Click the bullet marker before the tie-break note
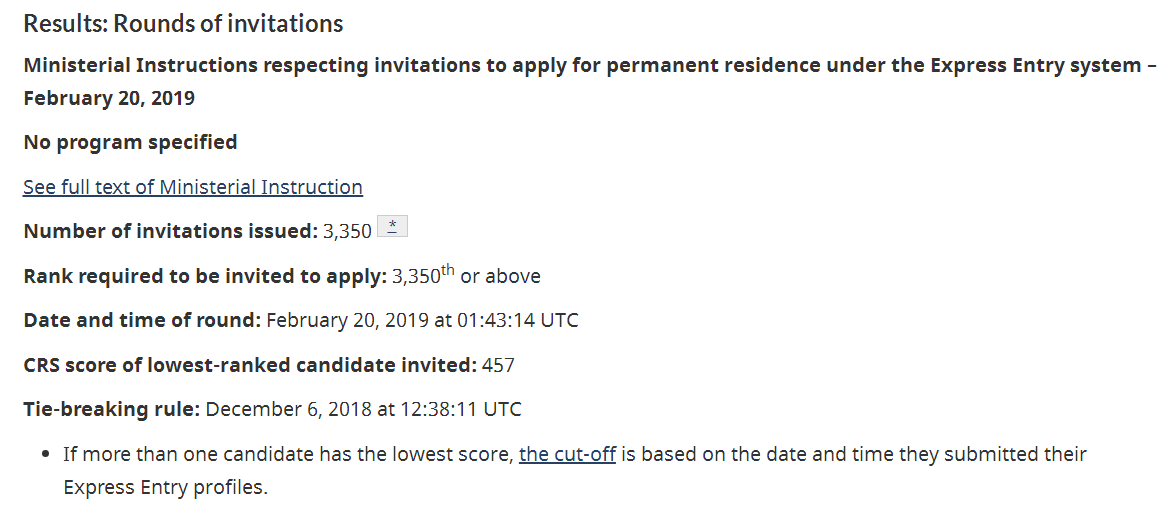Image resolution: width=1172 pixels, height=519 pixels. point(47,455)
